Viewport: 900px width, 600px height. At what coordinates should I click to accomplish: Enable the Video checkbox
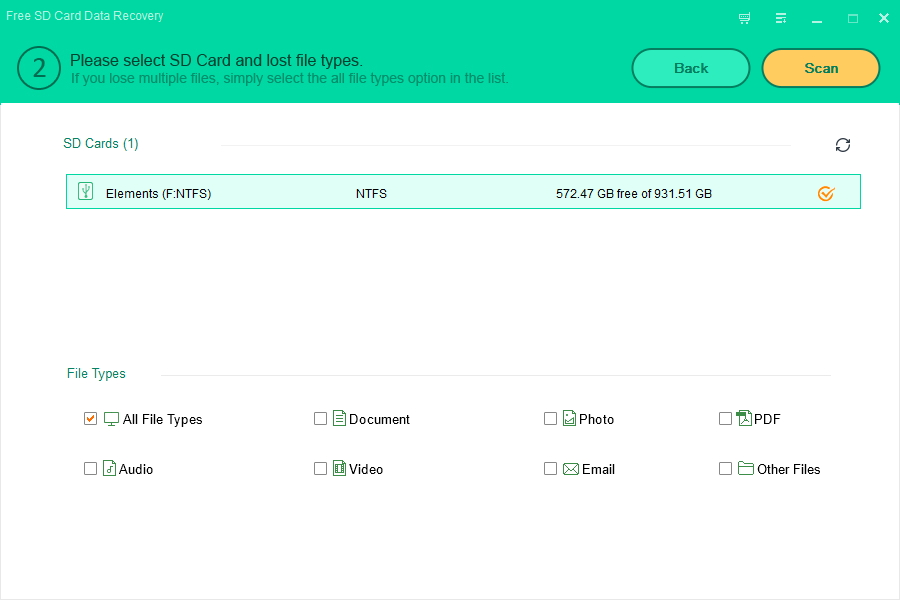pos(320,469)
